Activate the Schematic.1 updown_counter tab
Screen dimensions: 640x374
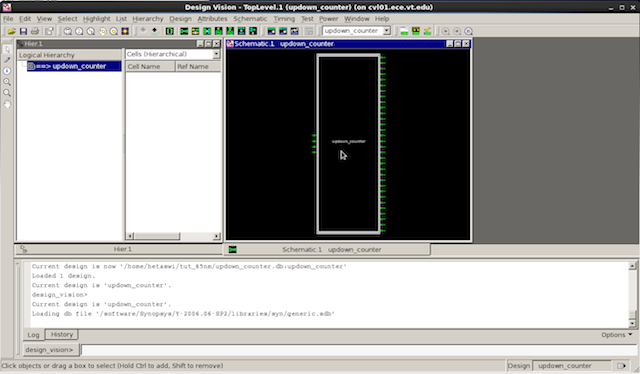327,249
